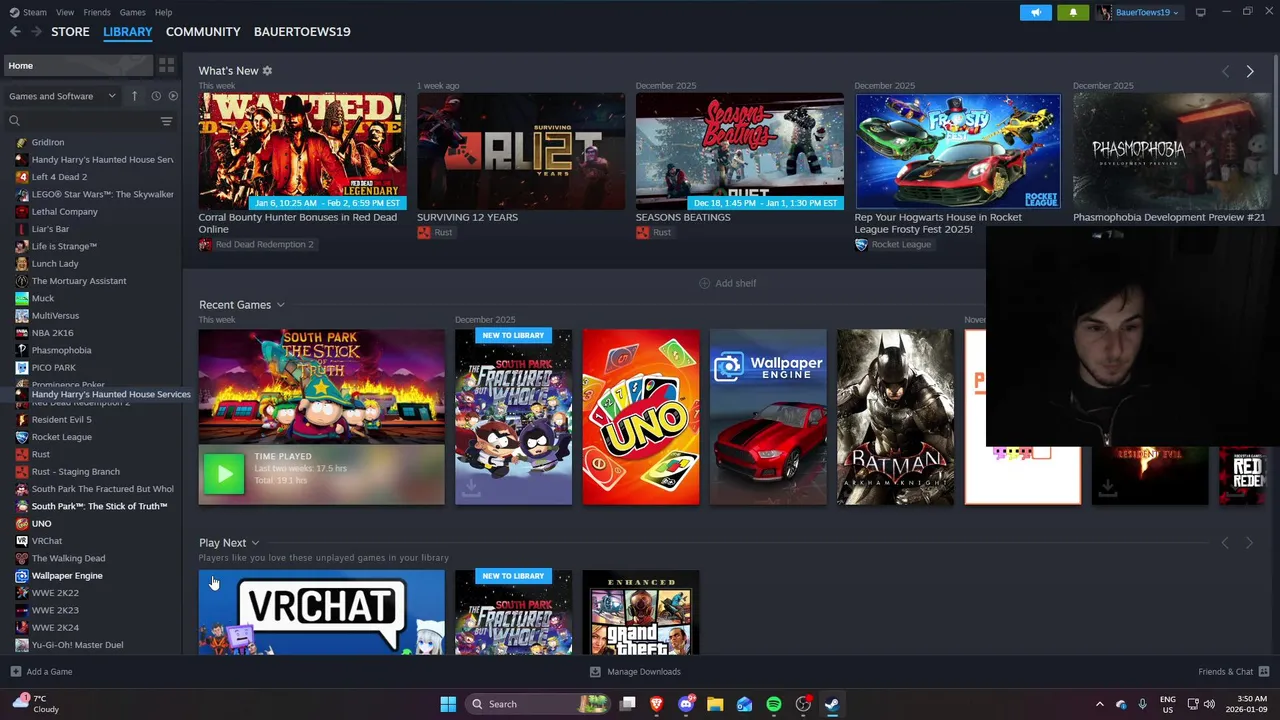Open the What's New settings gear
1280x720 pixels.
[267, 71]
